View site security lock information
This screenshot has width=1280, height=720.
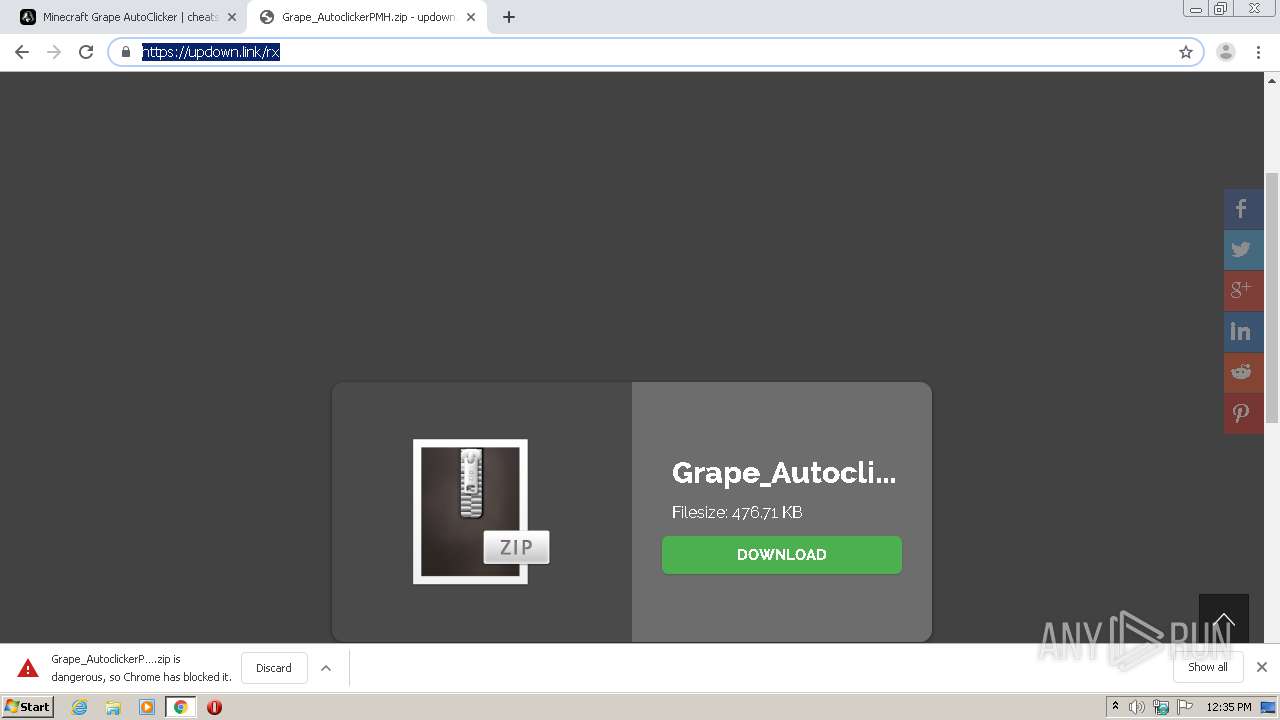point(126,52)
